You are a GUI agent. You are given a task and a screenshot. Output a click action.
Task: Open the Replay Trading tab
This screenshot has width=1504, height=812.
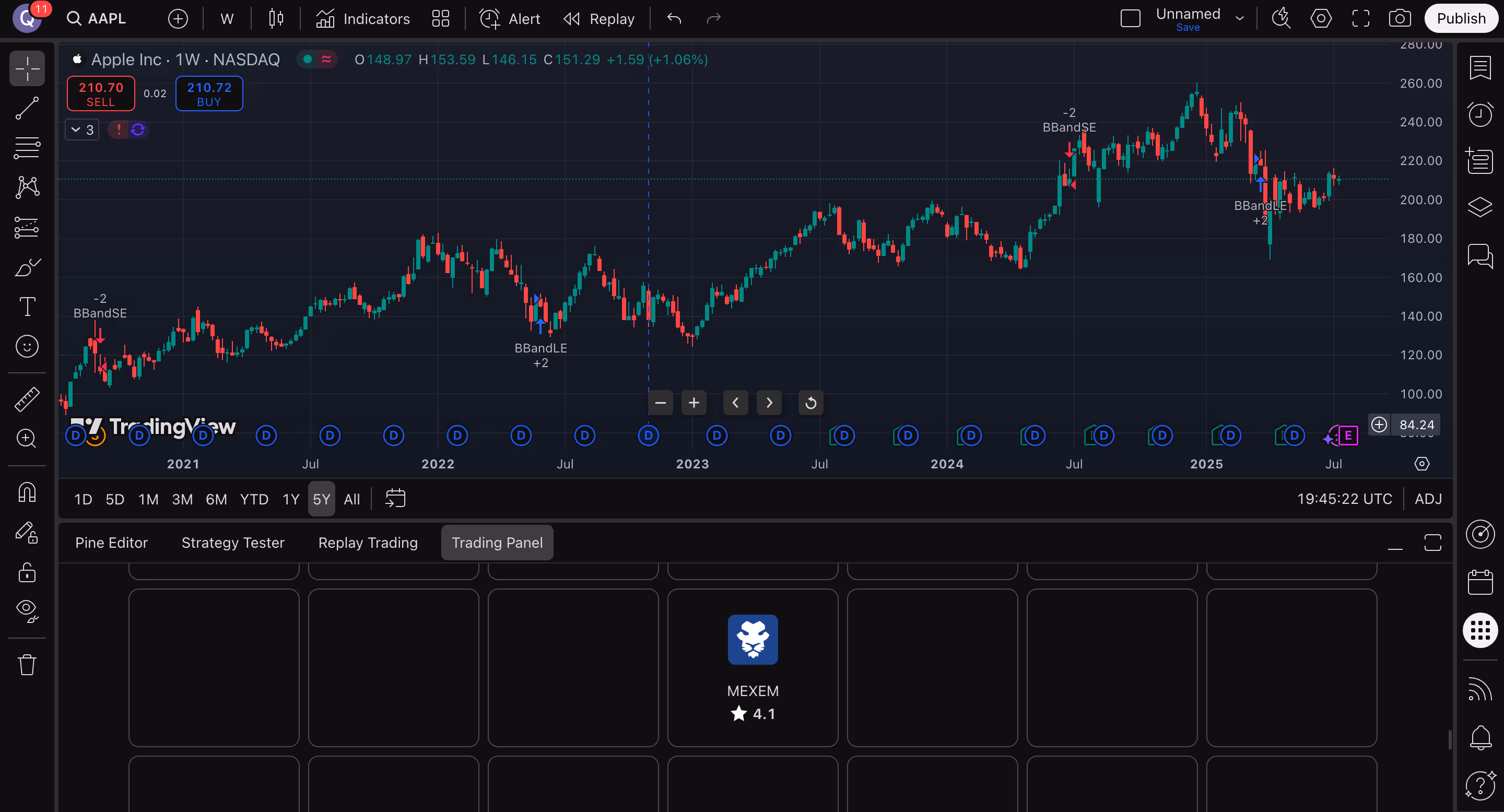(x=368, y=543)
